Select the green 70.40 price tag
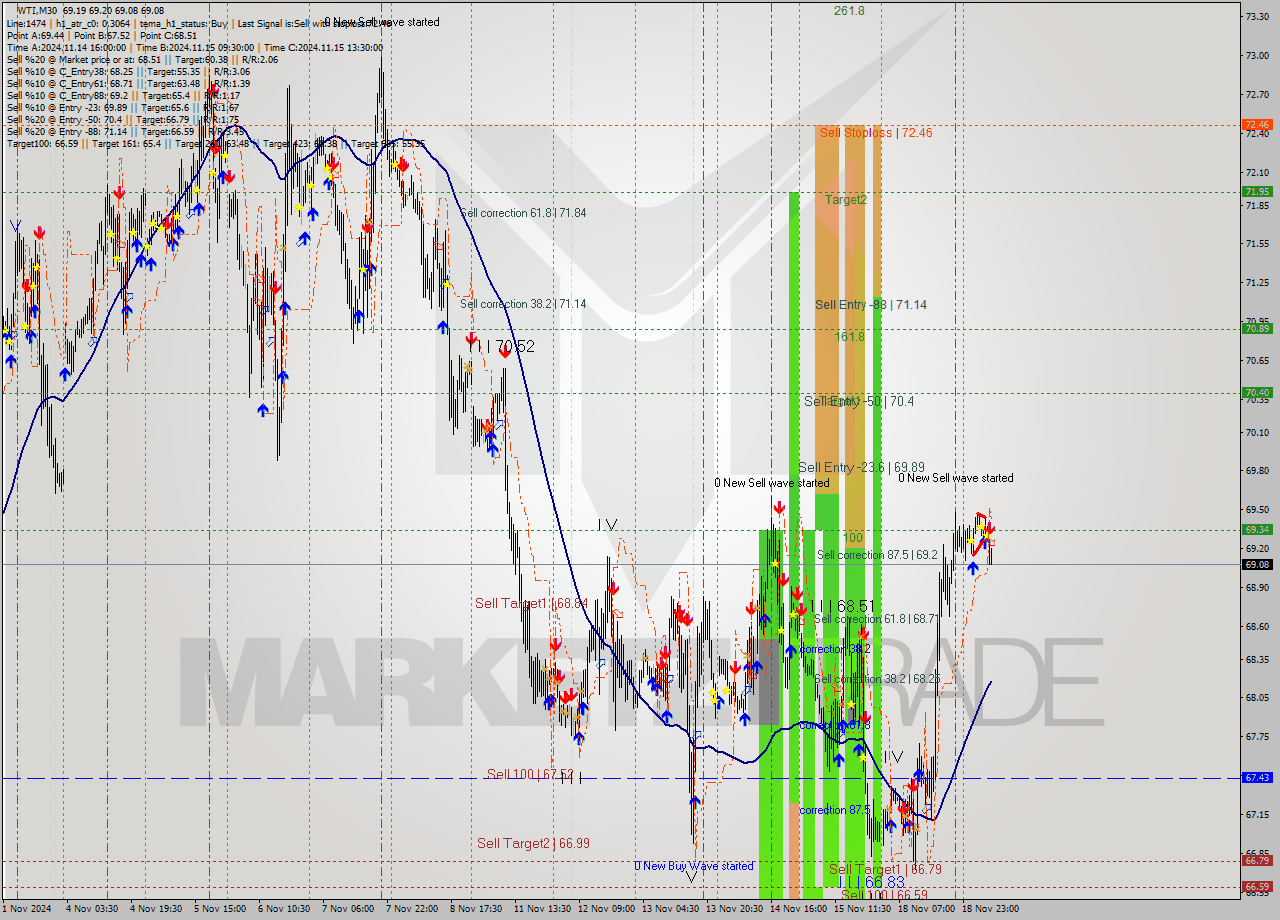Screen dimensions: 1280x920 [x=1257, y=392]
